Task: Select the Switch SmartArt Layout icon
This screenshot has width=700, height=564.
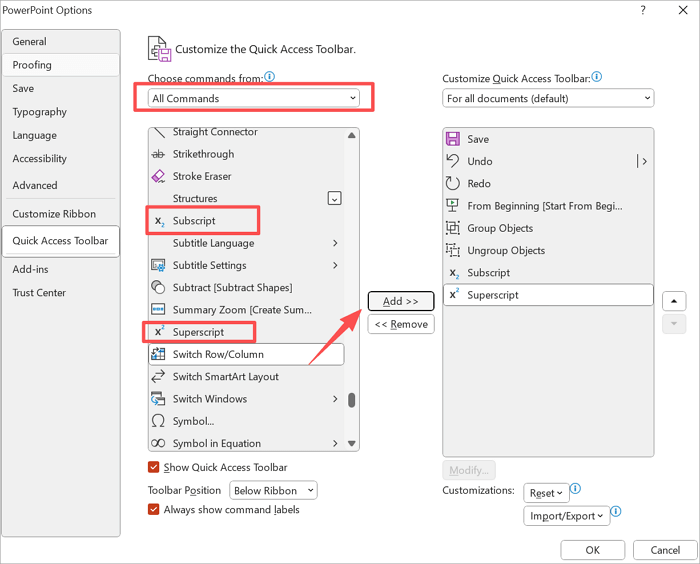Action: [x=158, y=377]
